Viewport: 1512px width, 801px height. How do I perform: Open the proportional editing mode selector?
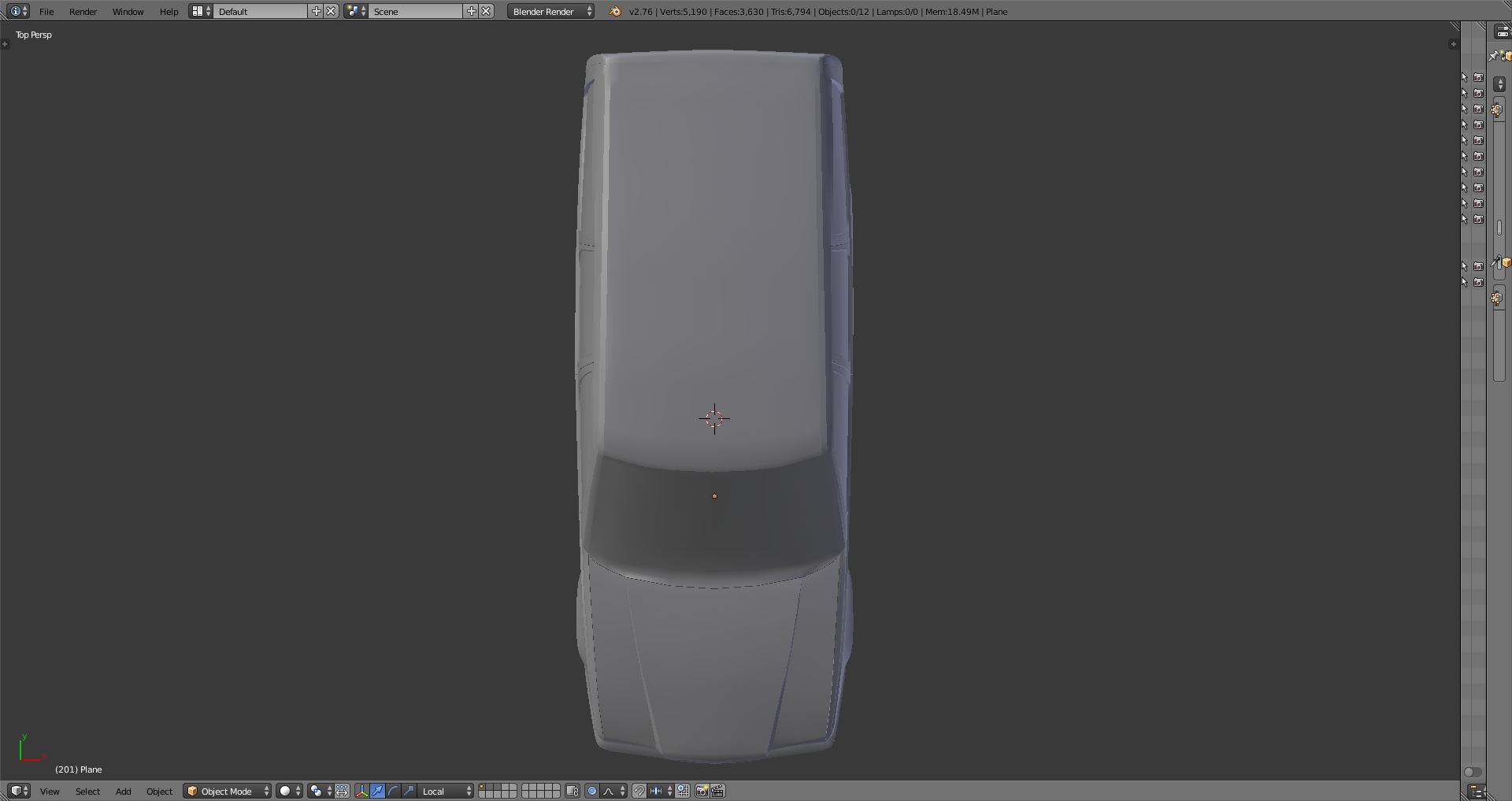[x=592, y=791]
